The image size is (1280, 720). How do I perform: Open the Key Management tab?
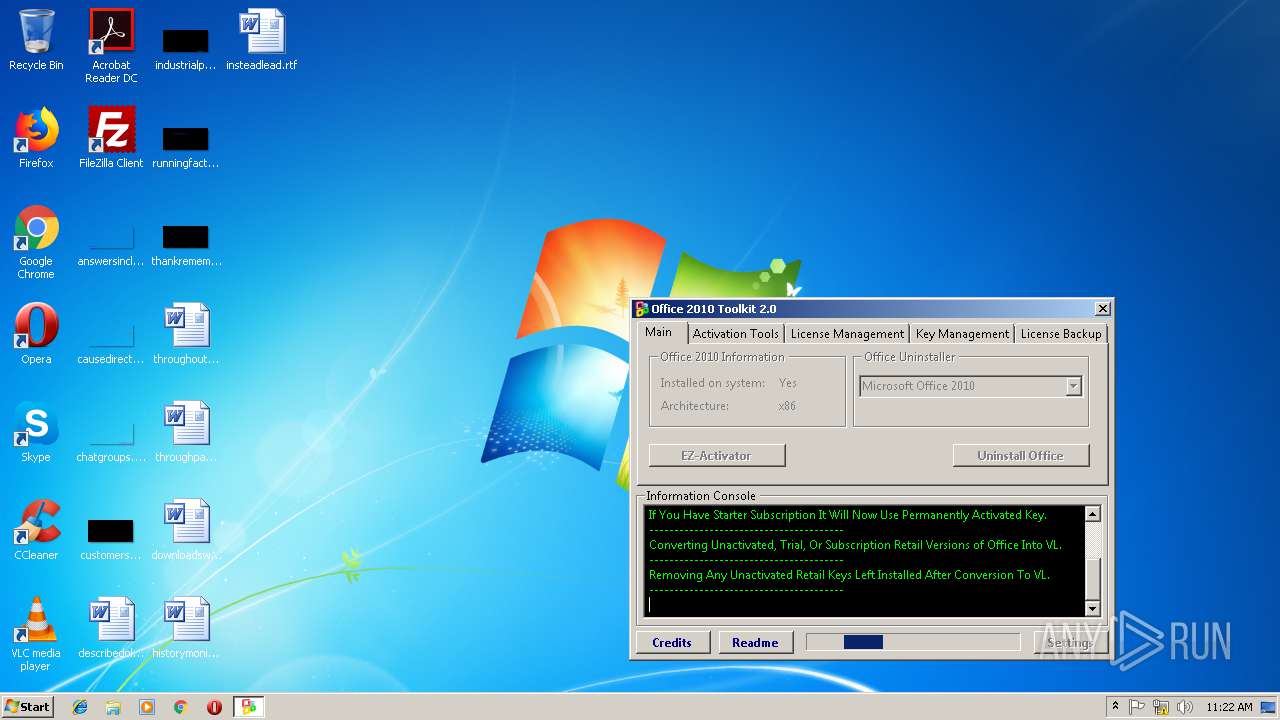click(962, 334)
